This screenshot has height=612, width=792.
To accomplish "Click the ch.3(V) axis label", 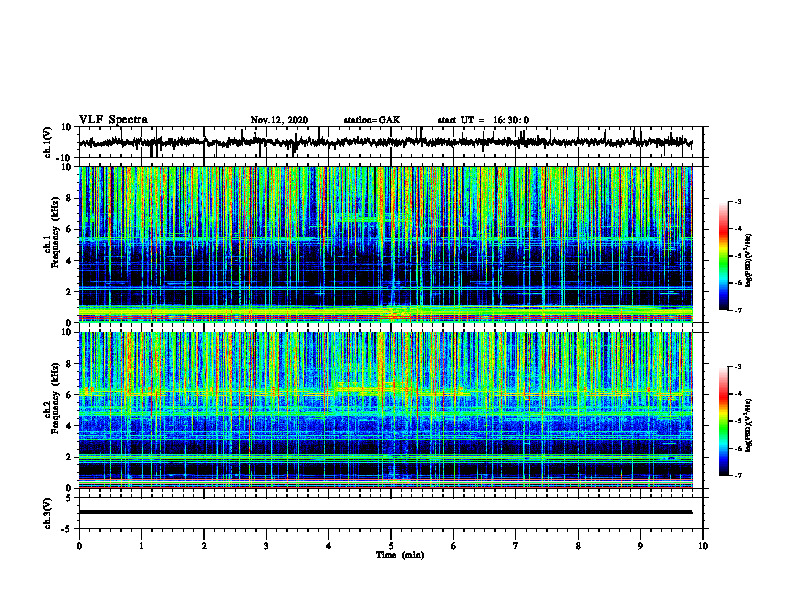I will 48,513.
